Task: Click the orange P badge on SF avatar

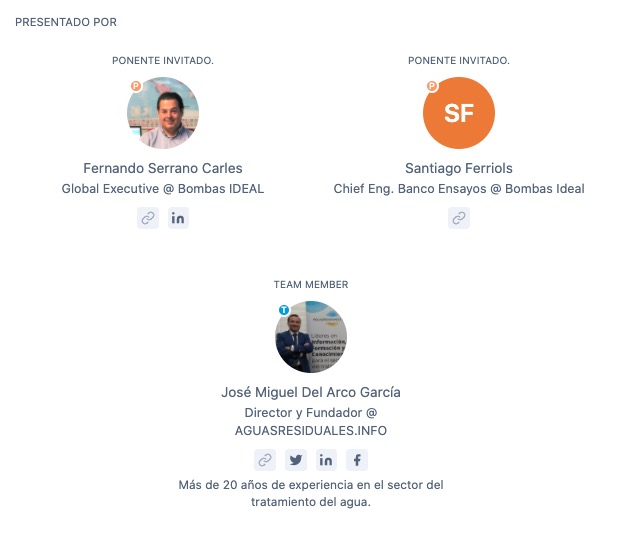Action: click(432, 86)
